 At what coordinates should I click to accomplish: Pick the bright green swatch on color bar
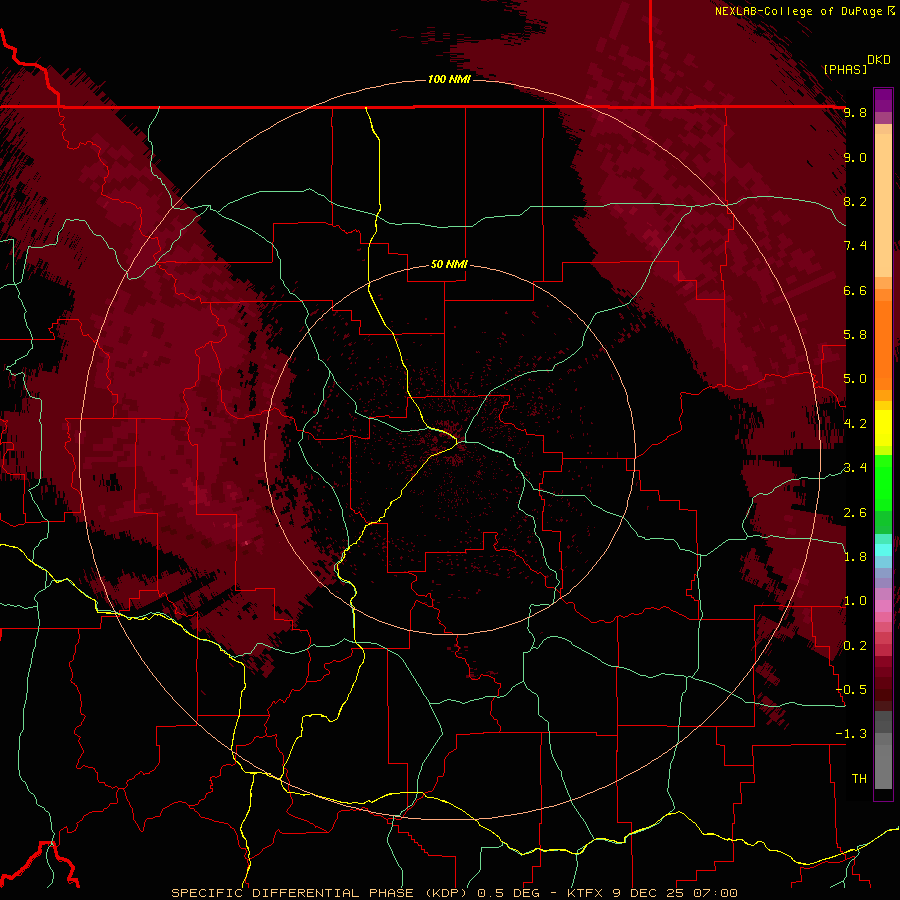tap(883, 483)
